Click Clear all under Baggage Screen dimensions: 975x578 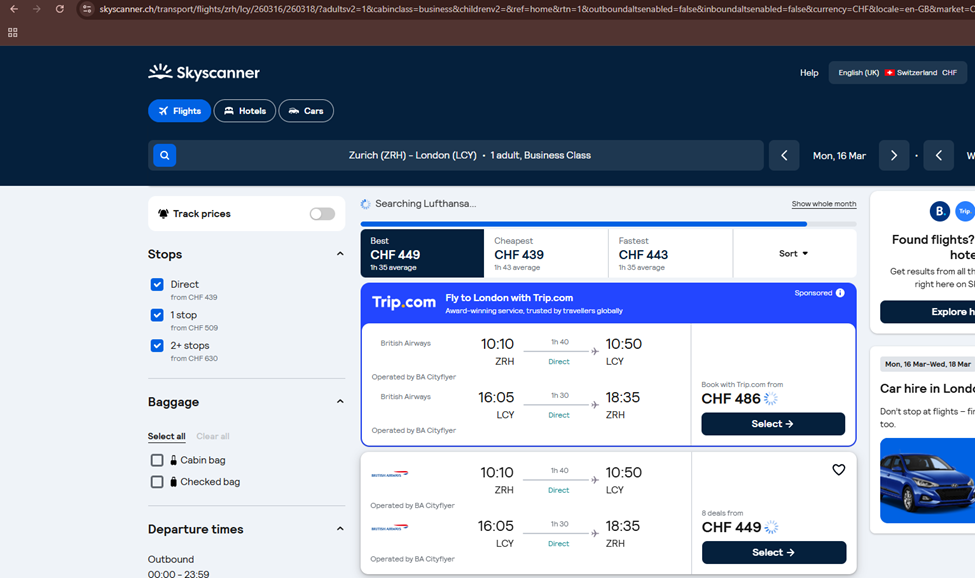pos(213,436)
